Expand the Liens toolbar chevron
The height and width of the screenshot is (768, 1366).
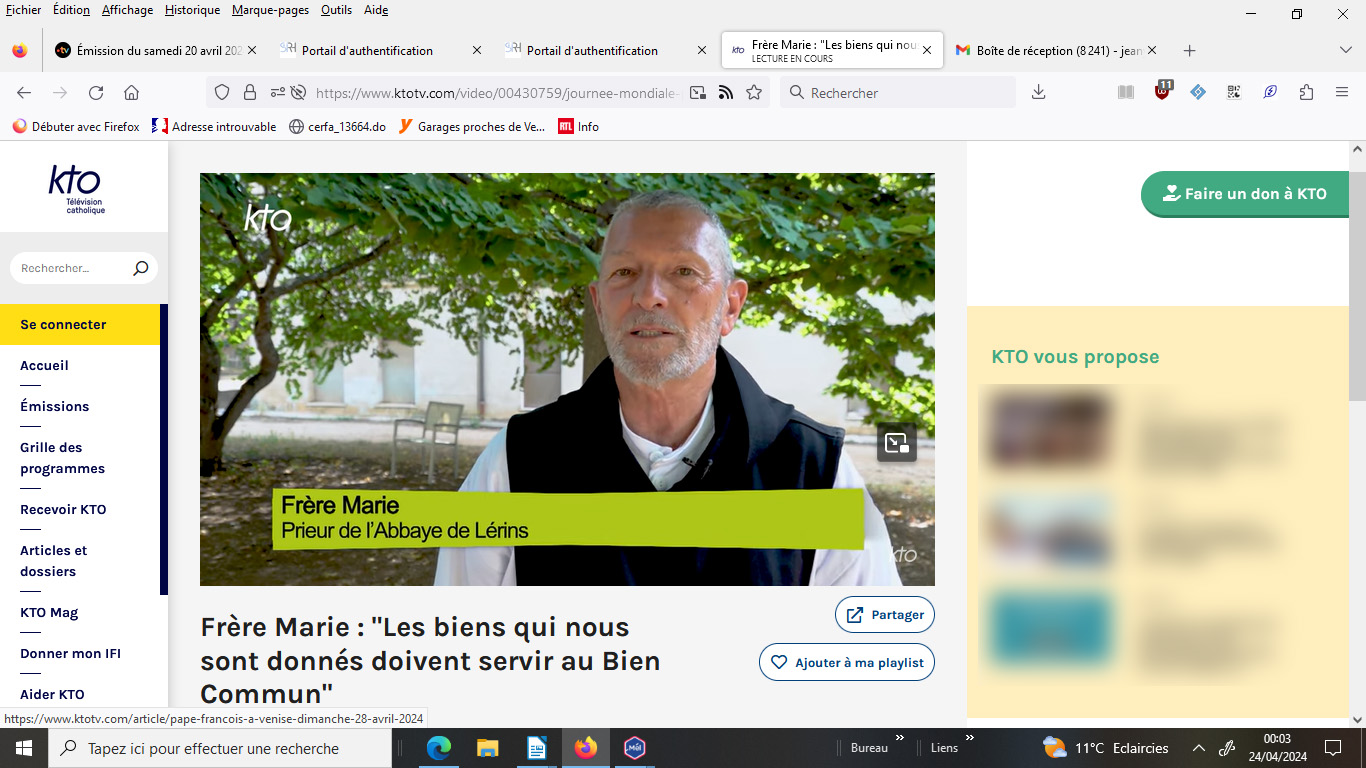point(968,738)
